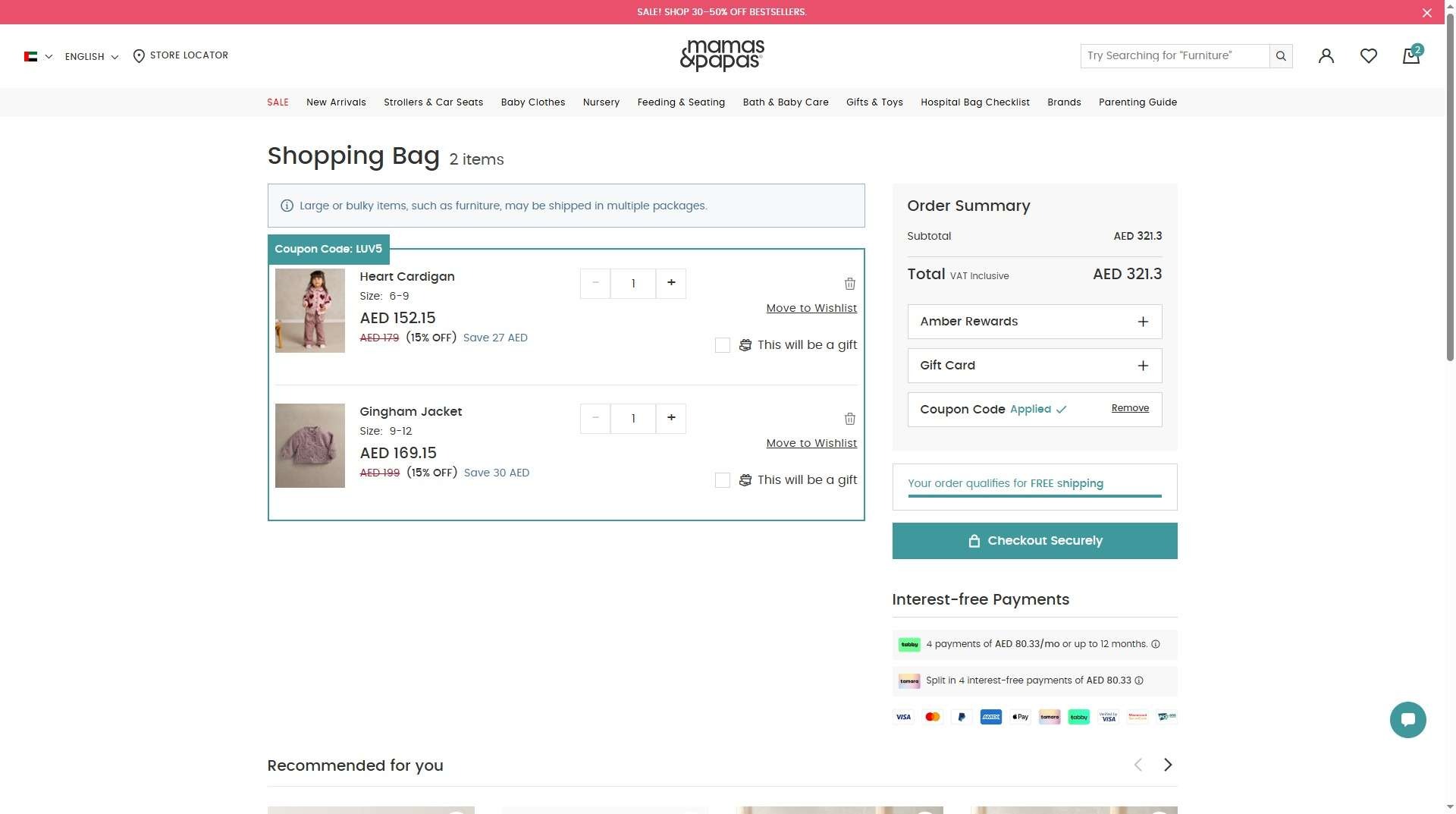Click the PayPal payment method icon
This screenshot has height=814, width=1456.
coord(962,717)
